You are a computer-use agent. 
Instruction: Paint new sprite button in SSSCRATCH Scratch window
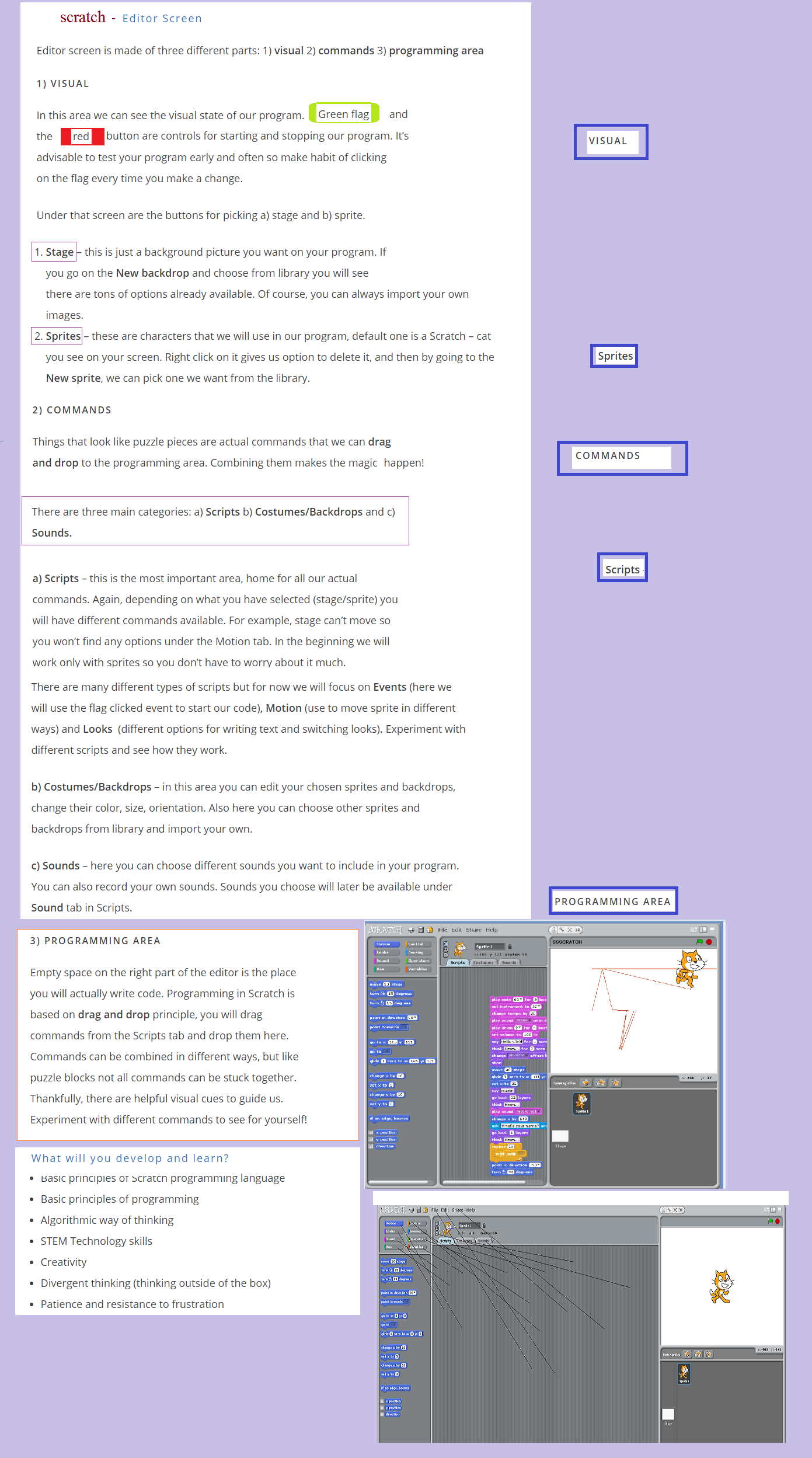click(586, 1083)
